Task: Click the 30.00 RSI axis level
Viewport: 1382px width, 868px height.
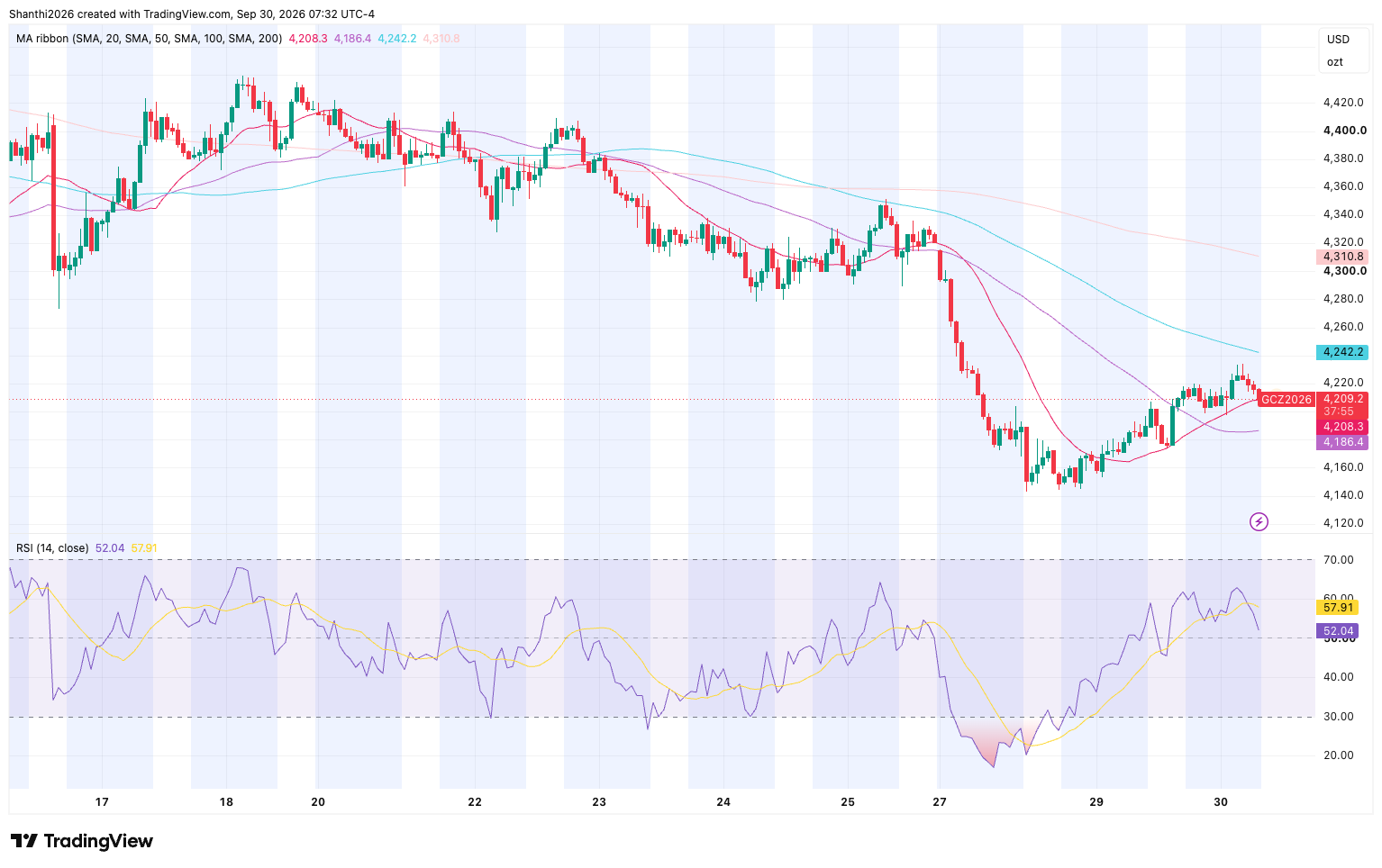Action: pos(1338,717)
